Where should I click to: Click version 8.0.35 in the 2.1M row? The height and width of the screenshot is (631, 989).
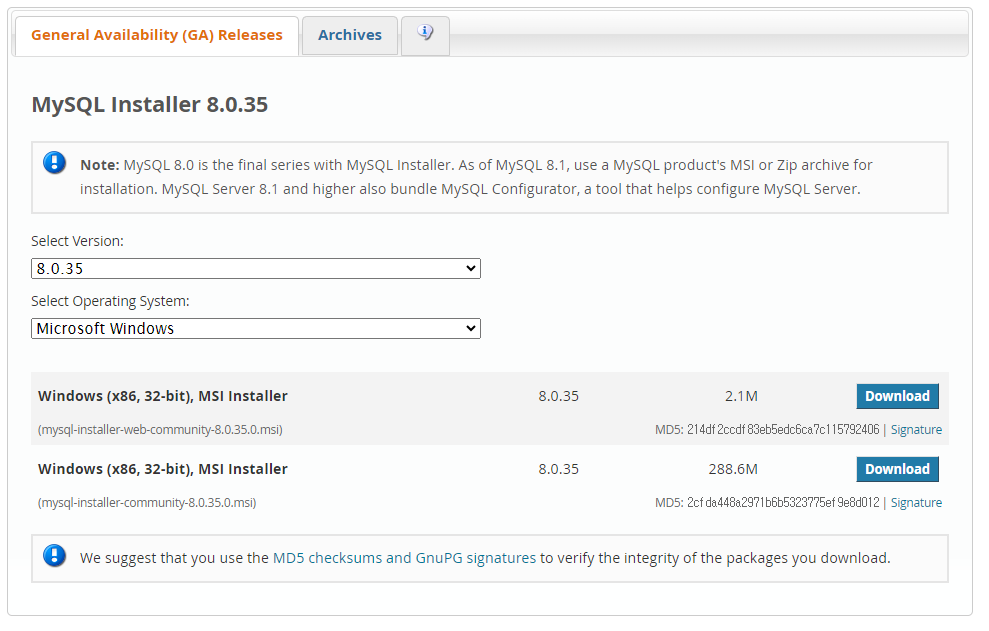pyautogui.click(x=558, y=396)
